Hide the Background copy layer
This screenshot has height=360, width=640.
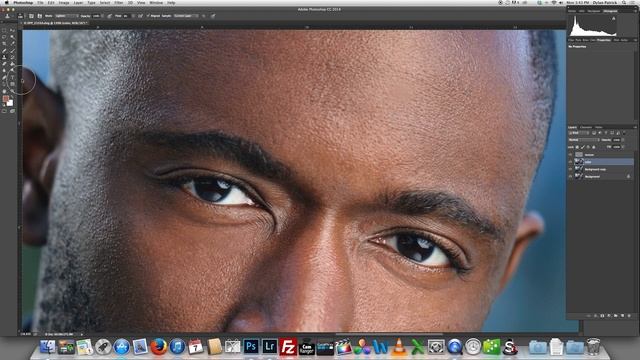[x=571, y=169]
